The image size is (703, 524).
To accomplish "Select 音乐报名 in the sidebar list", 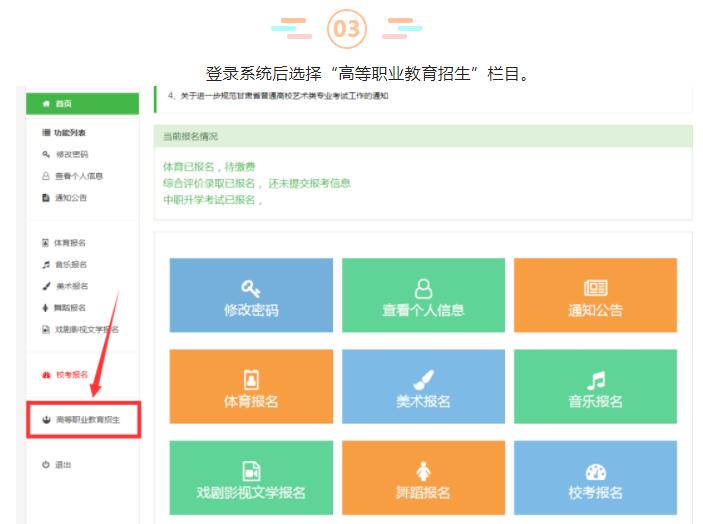I will coord(70,264).
